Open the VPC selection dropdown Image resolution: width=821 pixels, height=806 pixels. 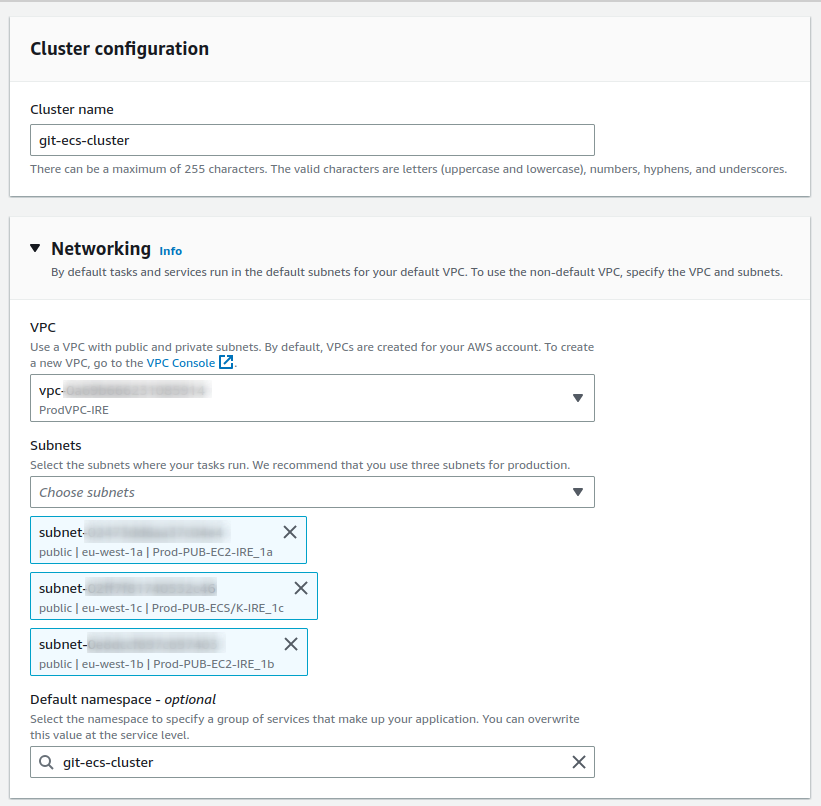577,398
